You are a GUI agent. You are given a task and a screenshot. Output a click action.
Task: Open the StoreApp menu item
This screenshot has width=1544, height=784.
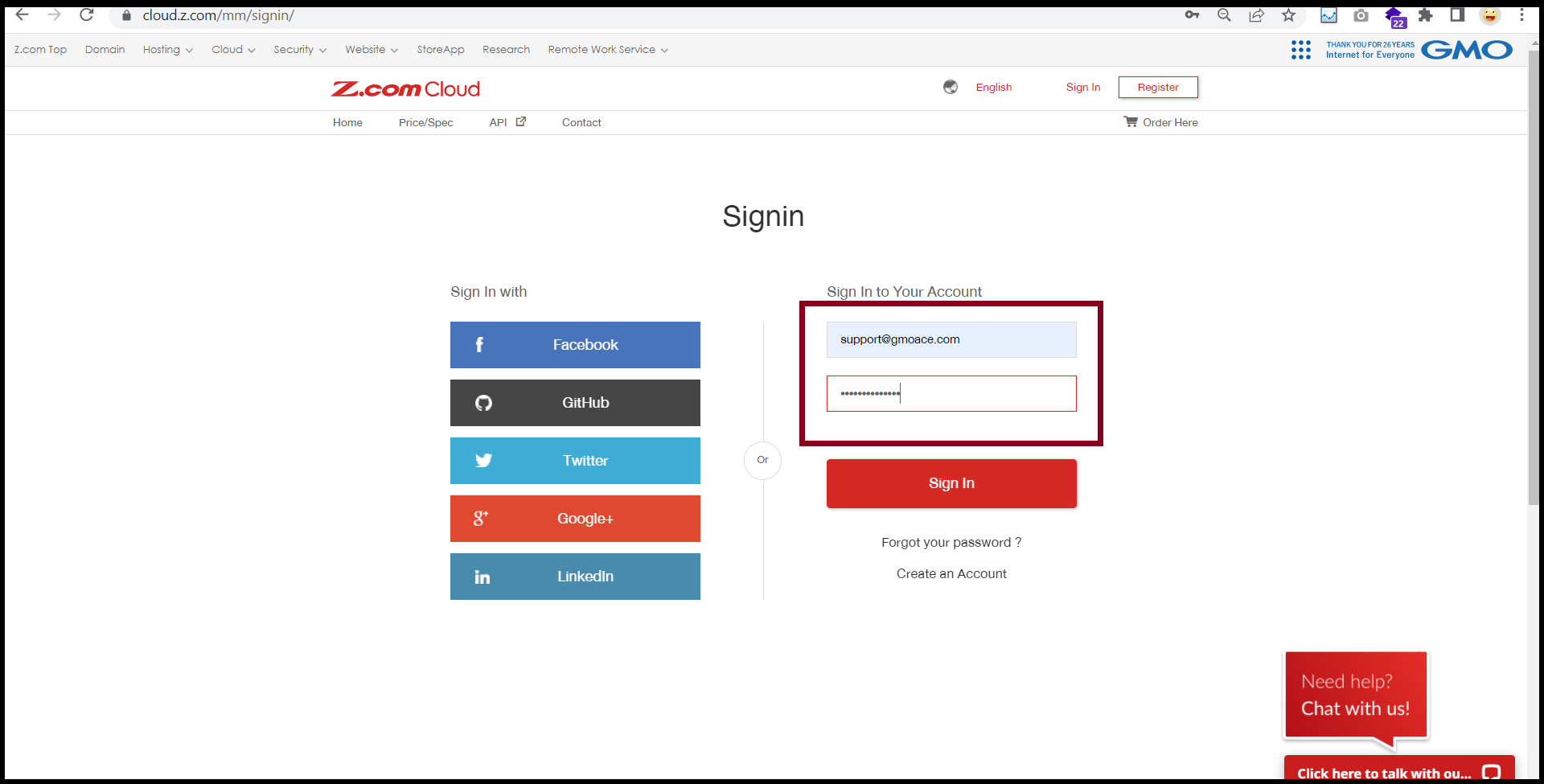pos(441,50)
